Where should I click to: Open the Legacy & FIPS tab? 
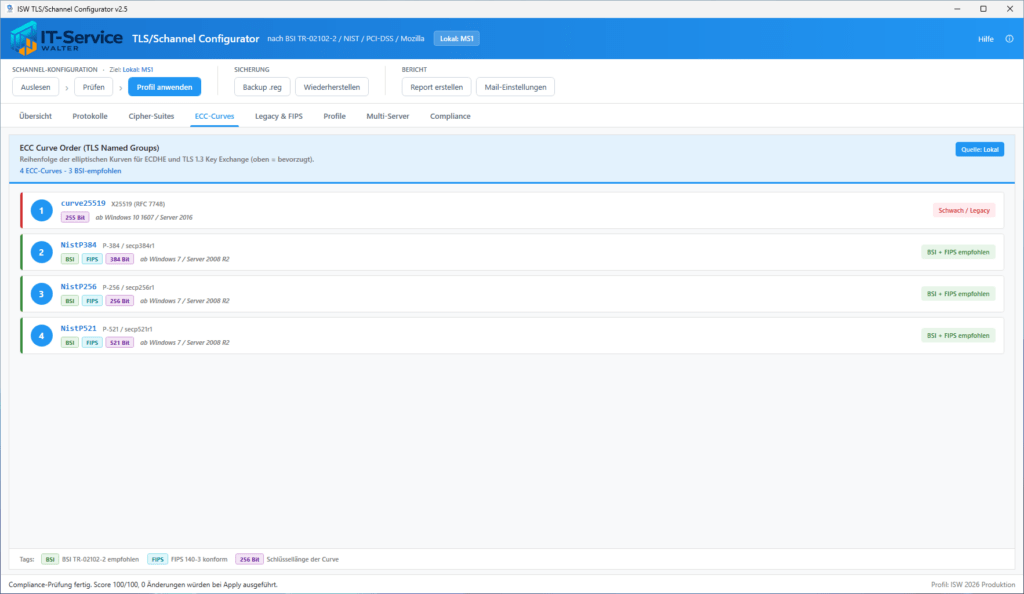click(279, 116)
